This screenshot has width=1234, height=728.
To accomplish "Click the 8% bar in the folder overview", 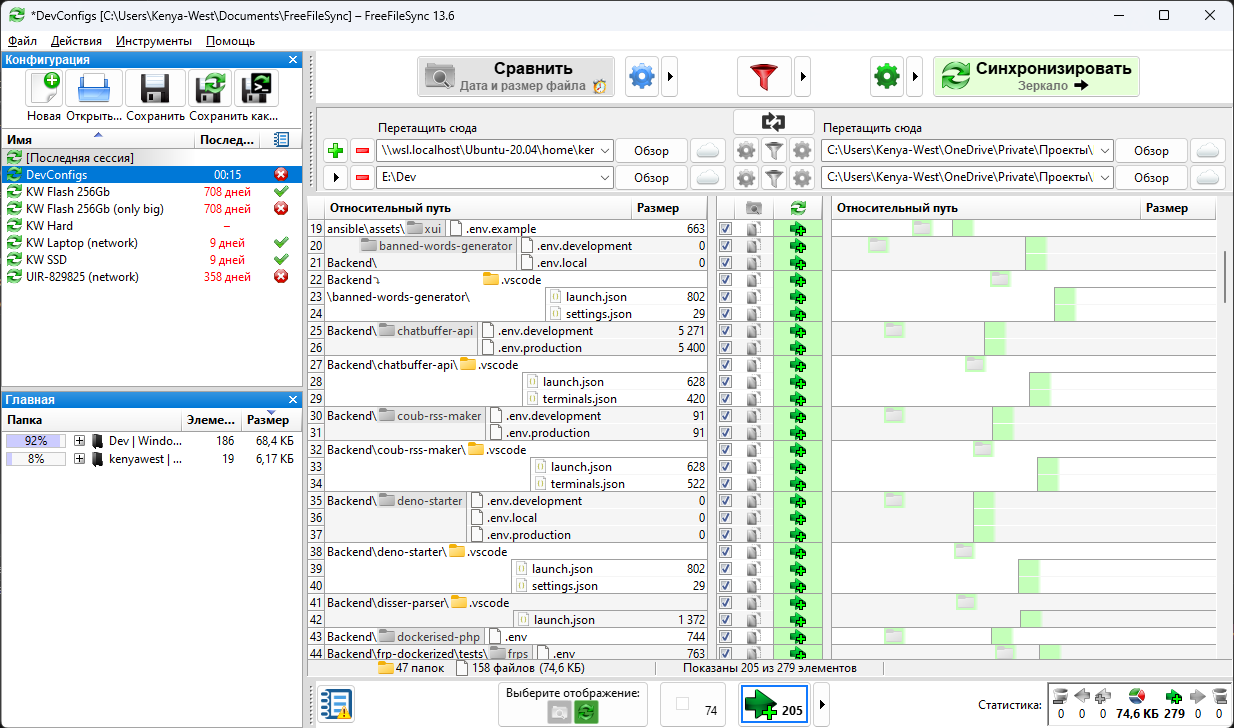I will (36, 459).
